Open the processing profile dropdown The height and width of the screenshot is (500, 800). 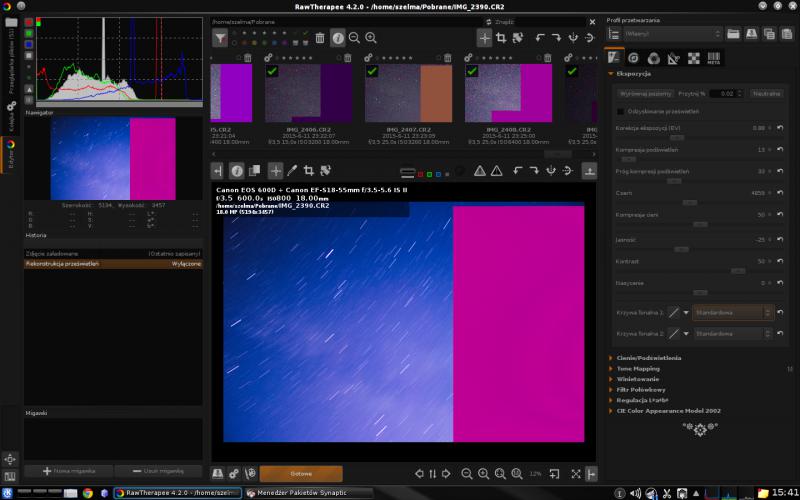pyautogui.click(x=670, y=33)
